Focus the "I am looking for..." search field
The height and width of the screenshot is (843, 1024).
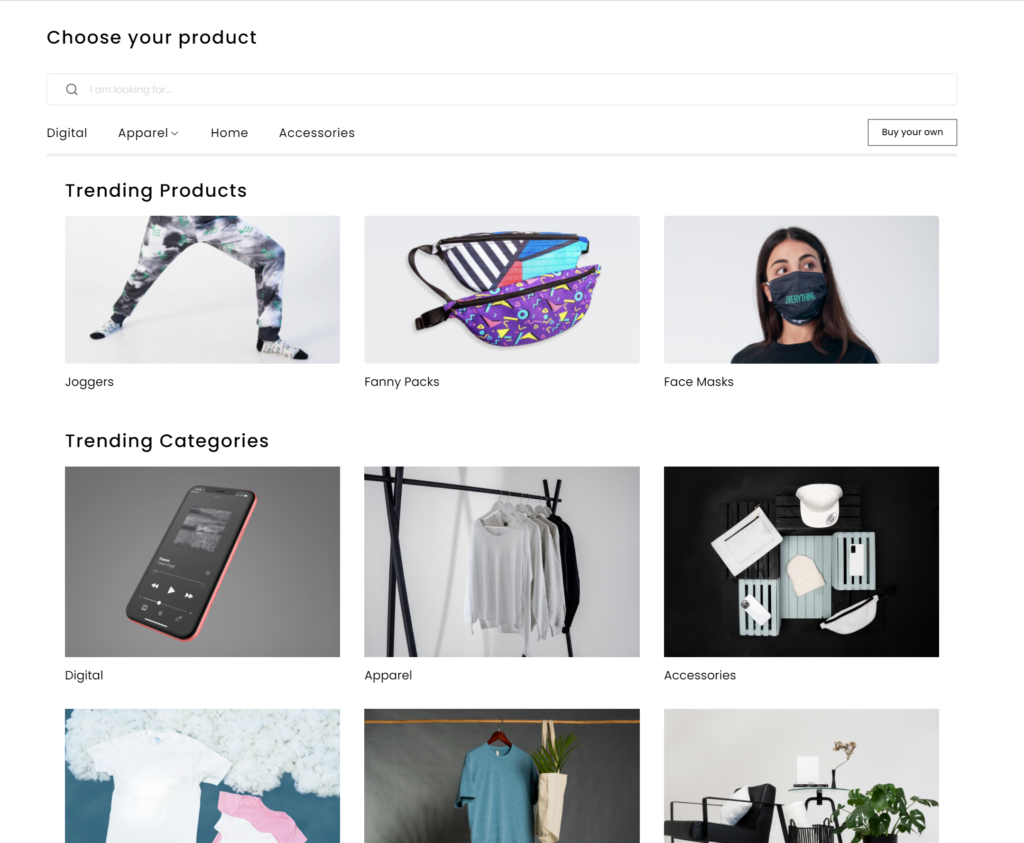[x=502, y=89]
